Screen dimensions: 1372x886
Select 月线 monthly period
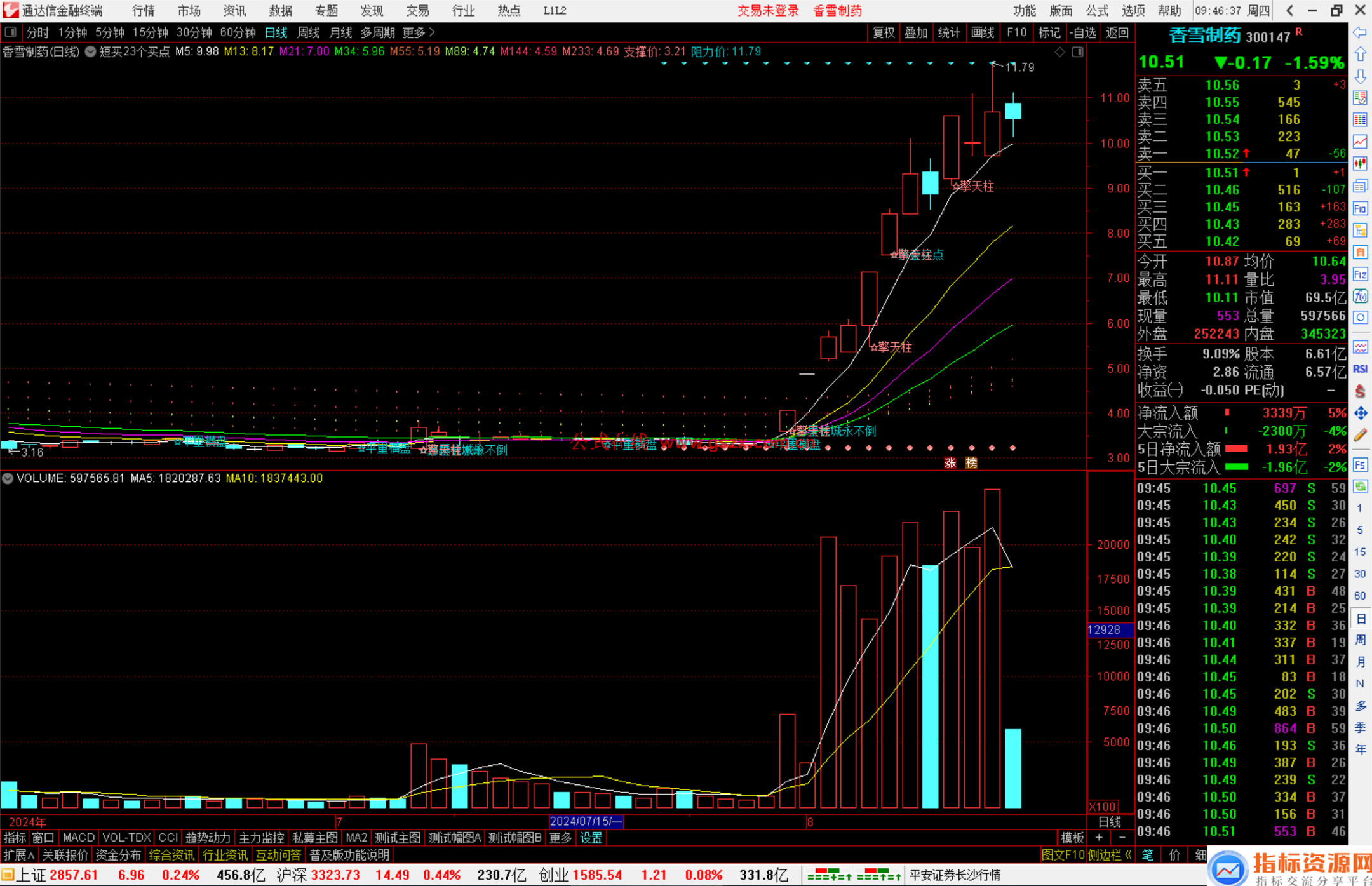340,32
